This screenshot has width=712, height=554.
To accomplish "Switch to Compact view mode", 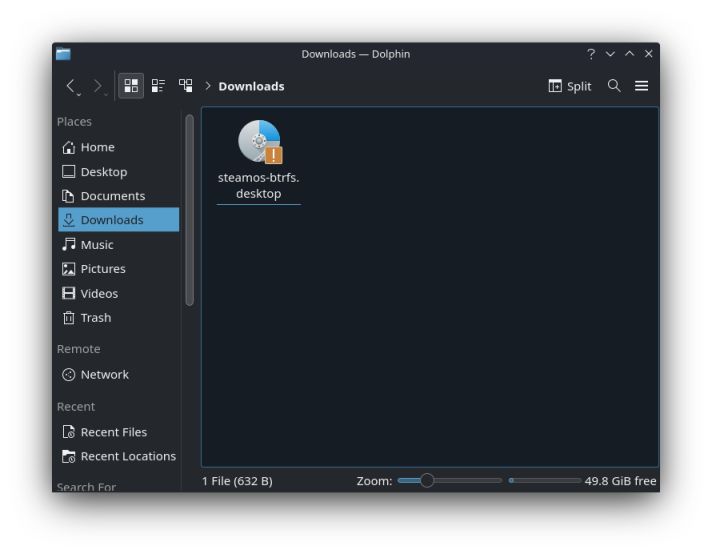I will 158,86.
